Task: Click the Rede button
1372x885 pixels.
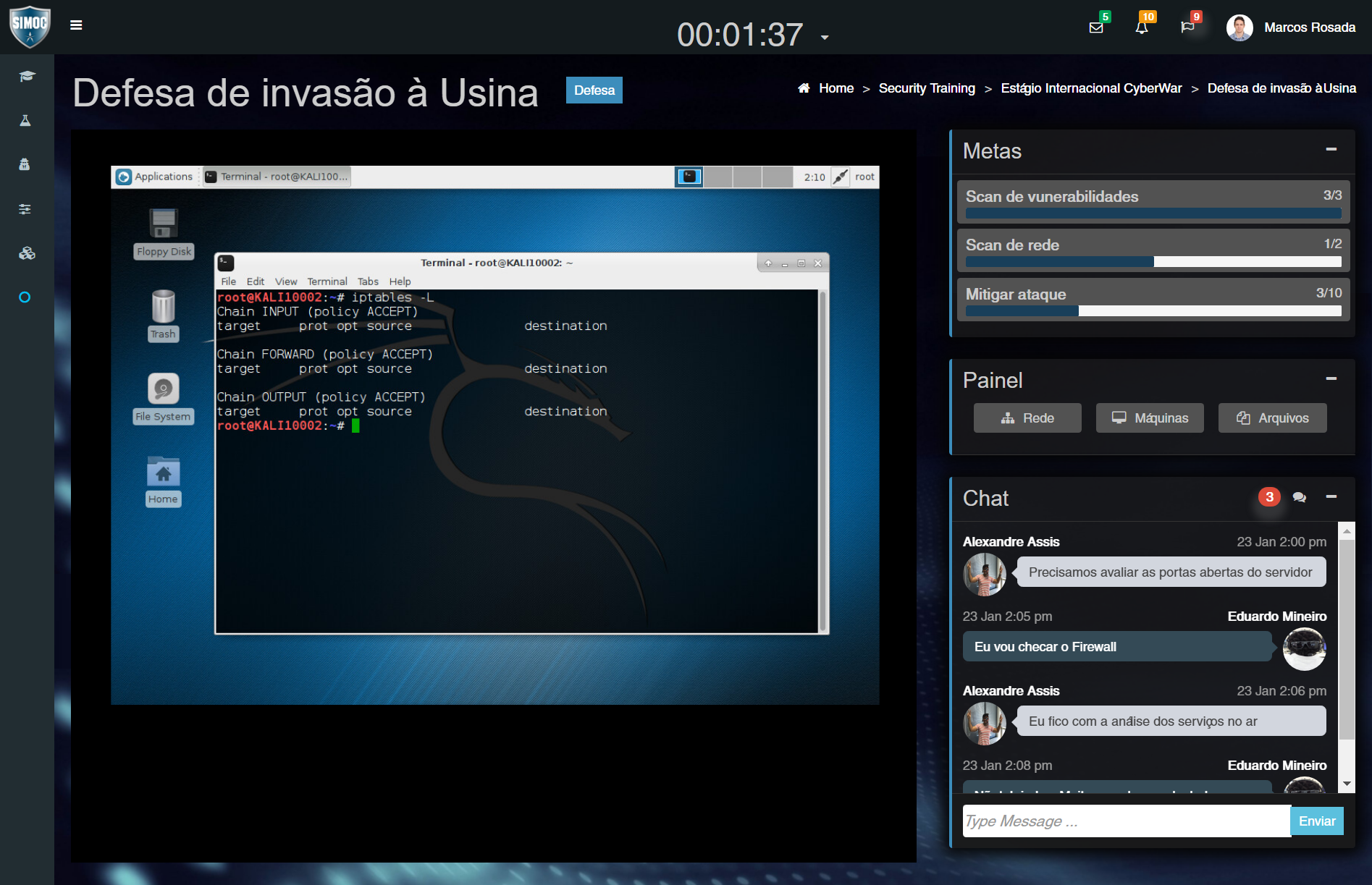Action: [1027, 418]
